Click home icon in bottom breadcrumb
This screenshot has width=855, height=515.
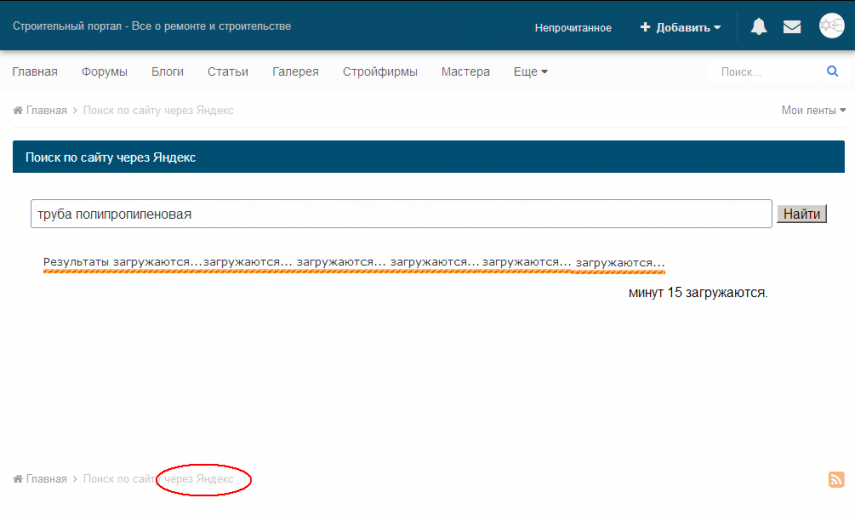tap(18, 480)
